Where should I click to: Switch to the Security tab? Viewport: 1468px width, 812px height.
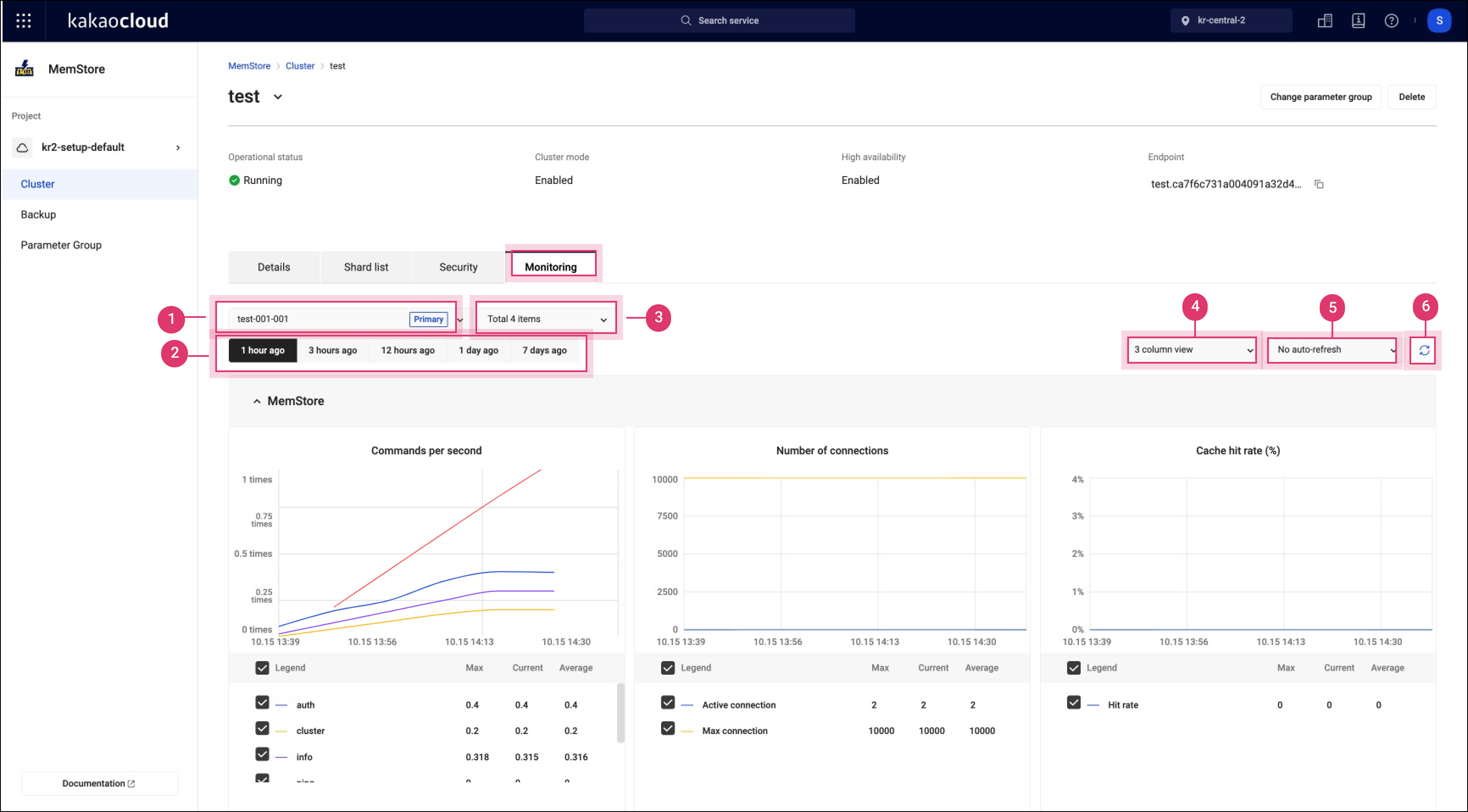(458, 267)
